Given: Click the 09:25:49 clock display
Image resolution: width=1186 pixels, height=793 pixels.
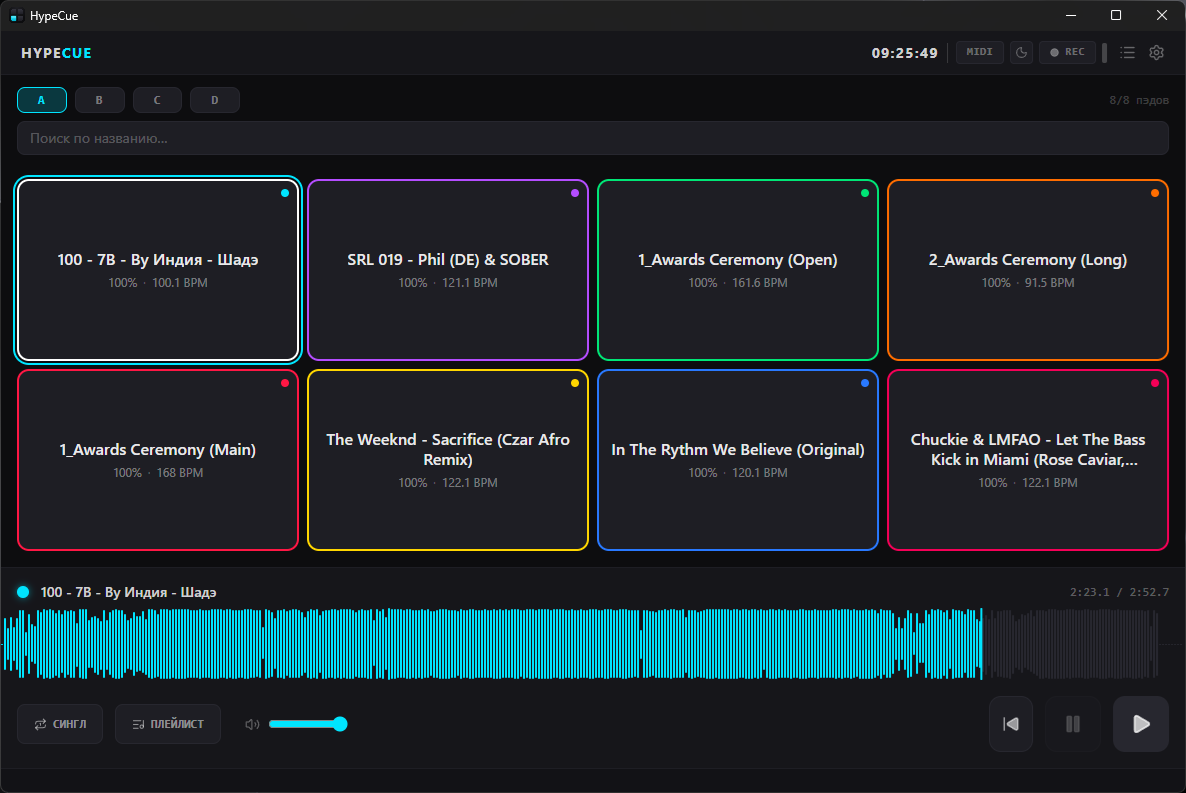Looking at the screenshot, I should pyautogui.click(x=905, y=53).
